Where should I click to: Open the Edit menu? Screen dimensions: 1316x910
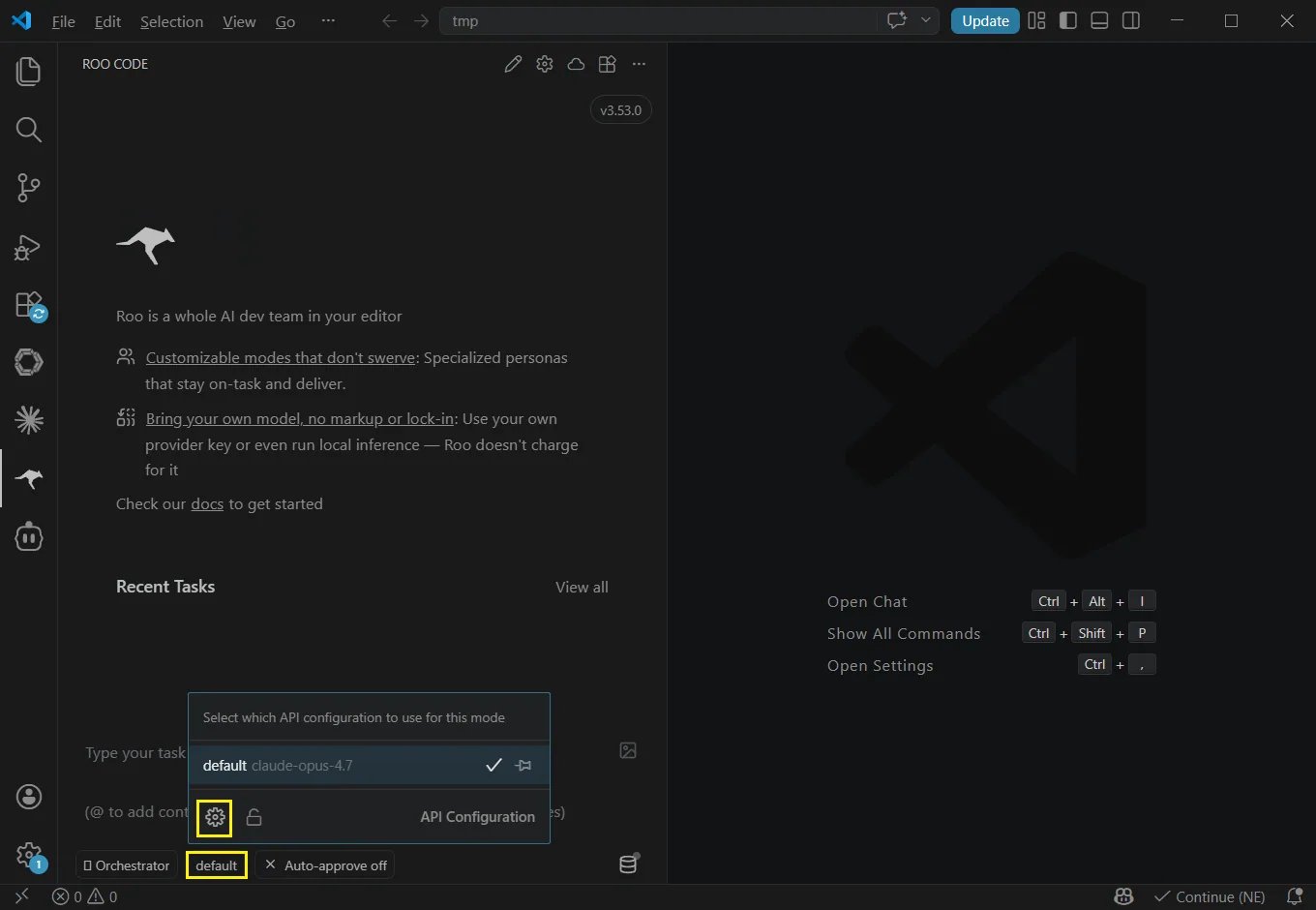tap(107, 21)
